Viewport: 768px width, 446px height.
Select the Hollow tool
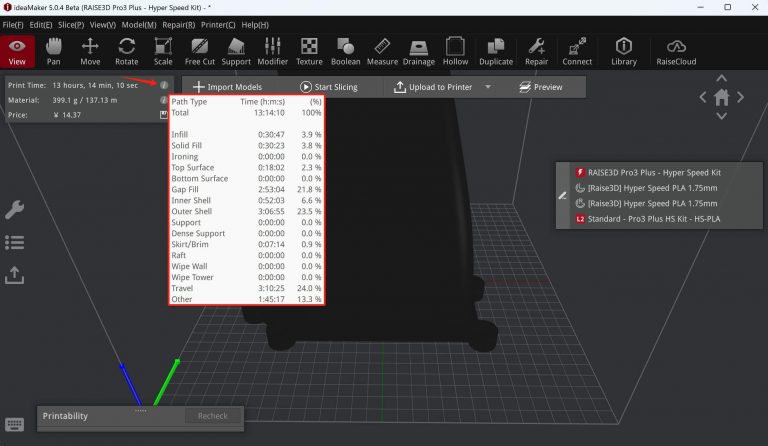pyautogui.click(x=455, y=51)
